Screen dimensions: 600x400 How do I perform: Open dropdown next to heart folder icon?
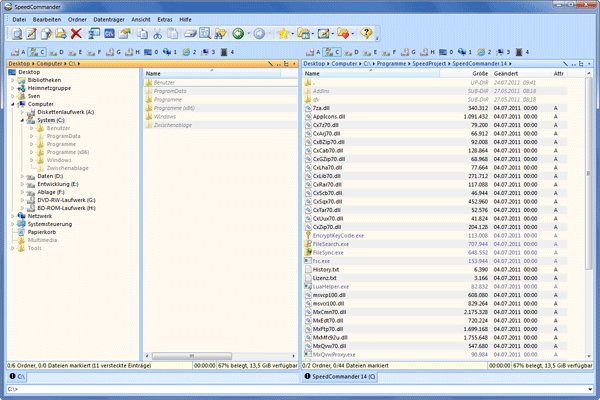point(352,34)
